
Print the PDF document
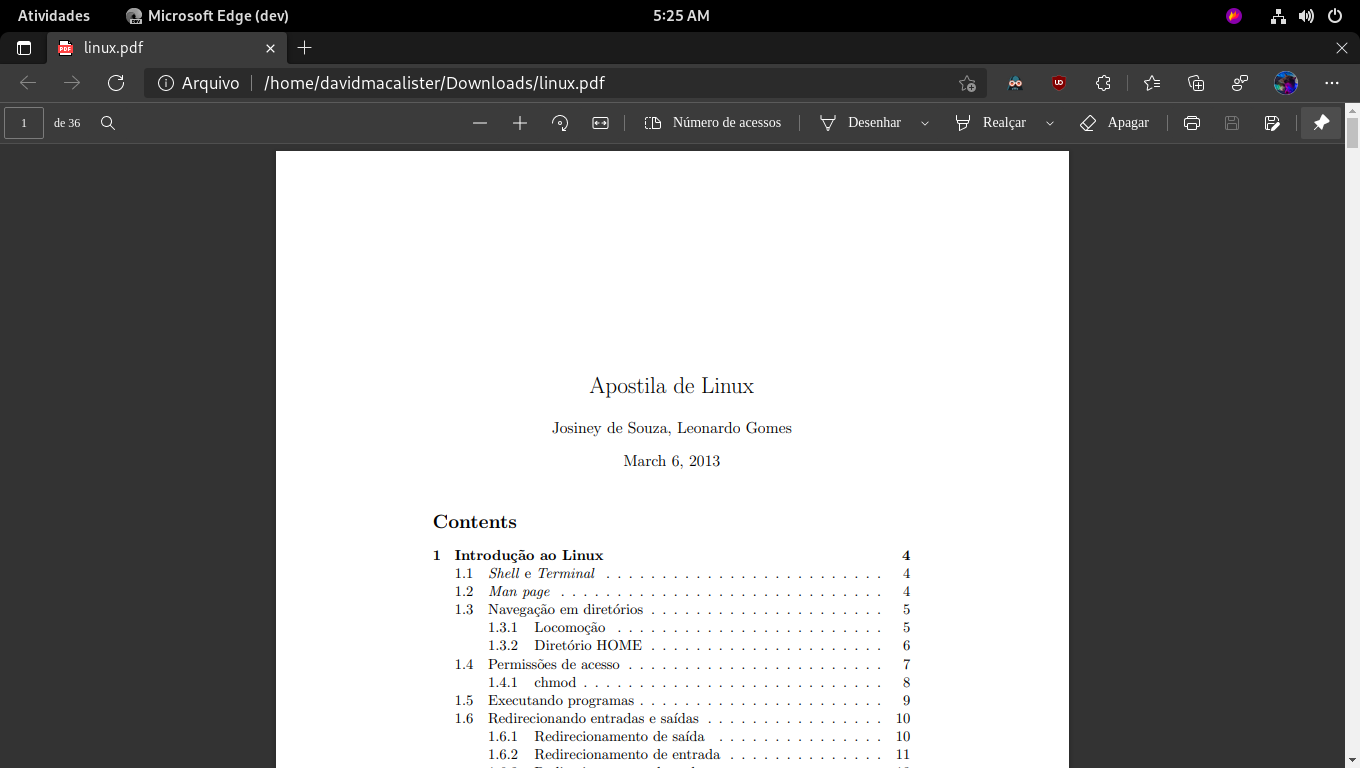[x=1191, y=123]
